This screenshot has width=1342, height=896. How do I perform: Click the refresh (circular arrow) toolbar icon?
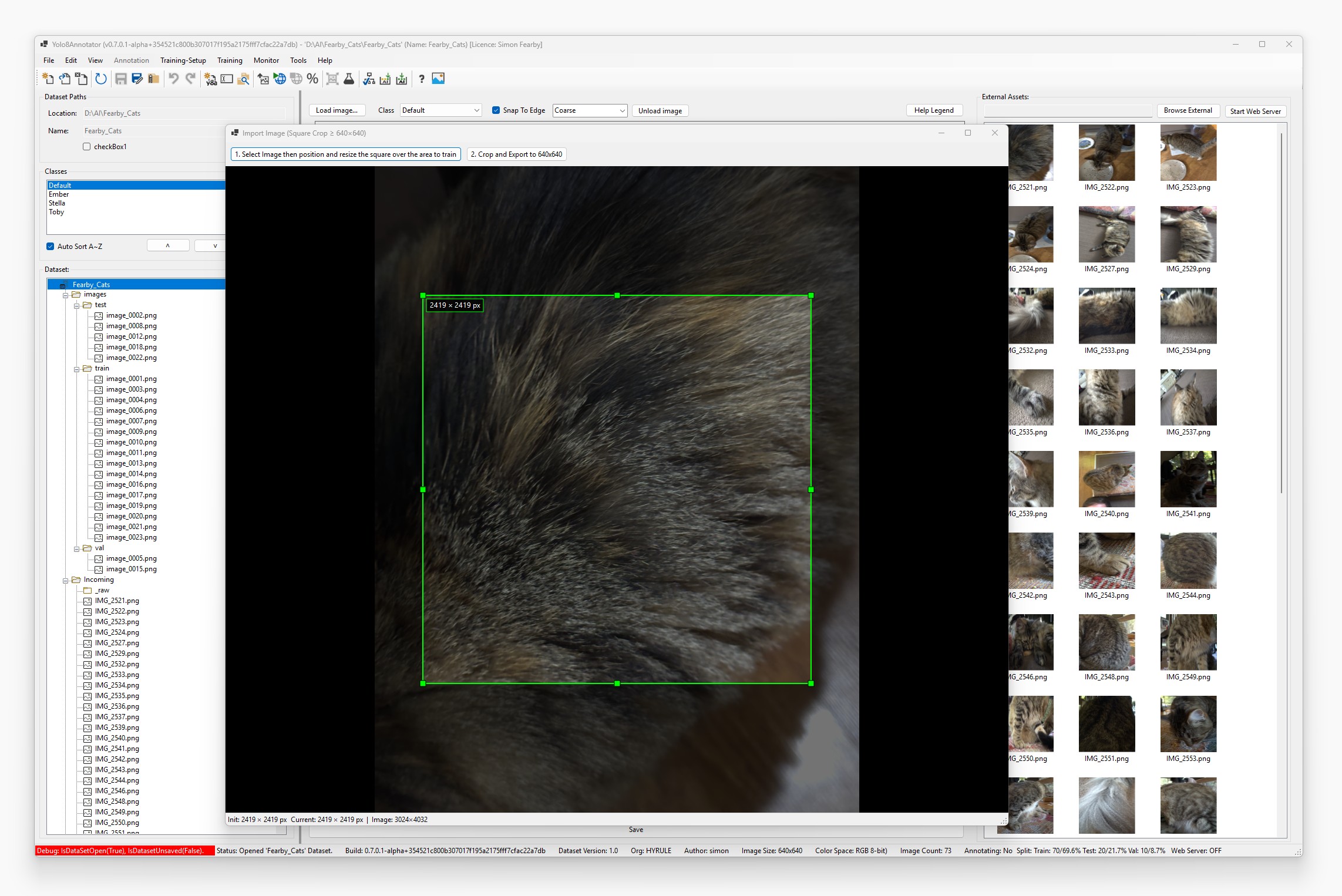tap(101, 79)
